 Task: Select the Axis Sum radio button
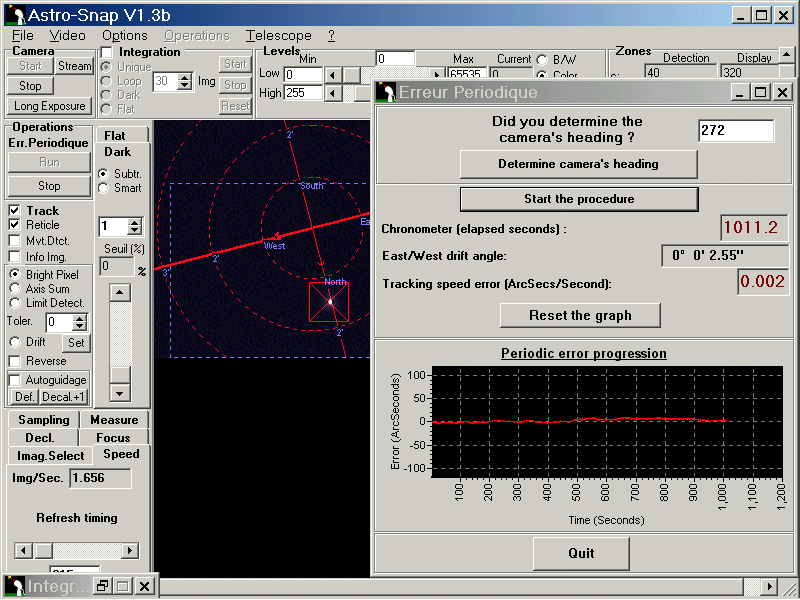coord(15,289)
